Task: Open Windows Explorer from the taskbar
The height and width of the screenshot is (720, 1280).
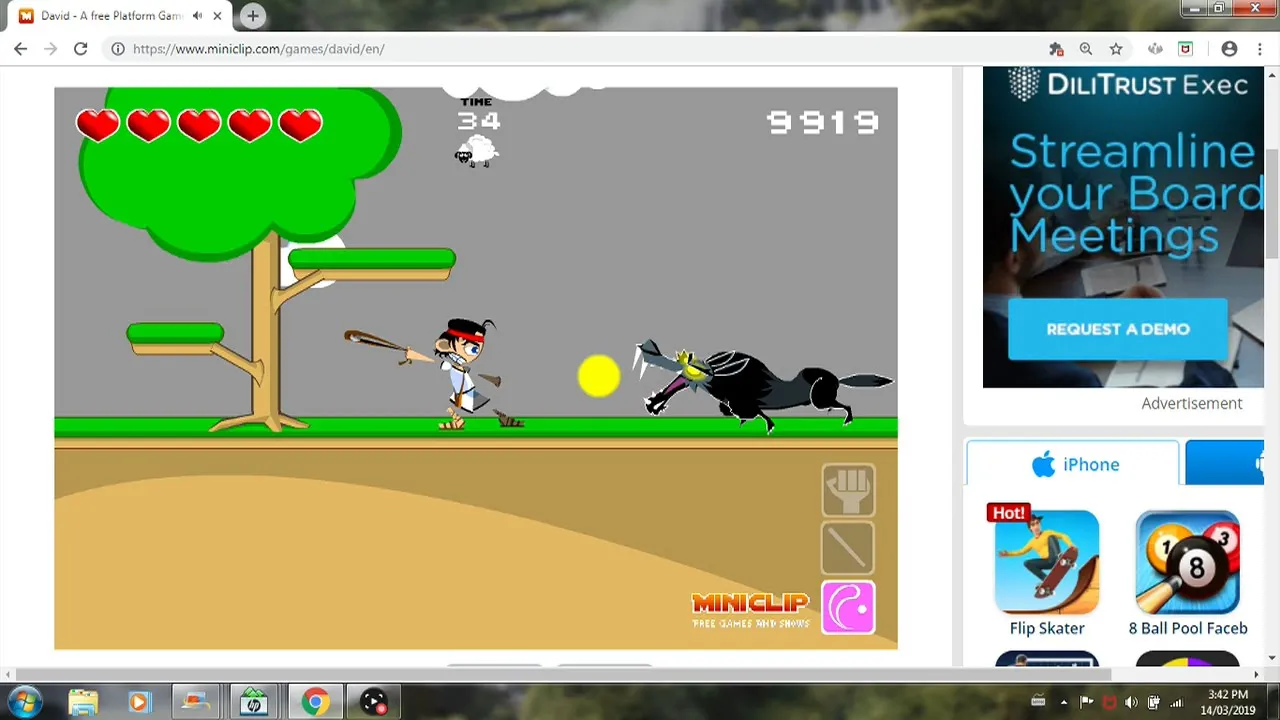Action: click(83, 702)
